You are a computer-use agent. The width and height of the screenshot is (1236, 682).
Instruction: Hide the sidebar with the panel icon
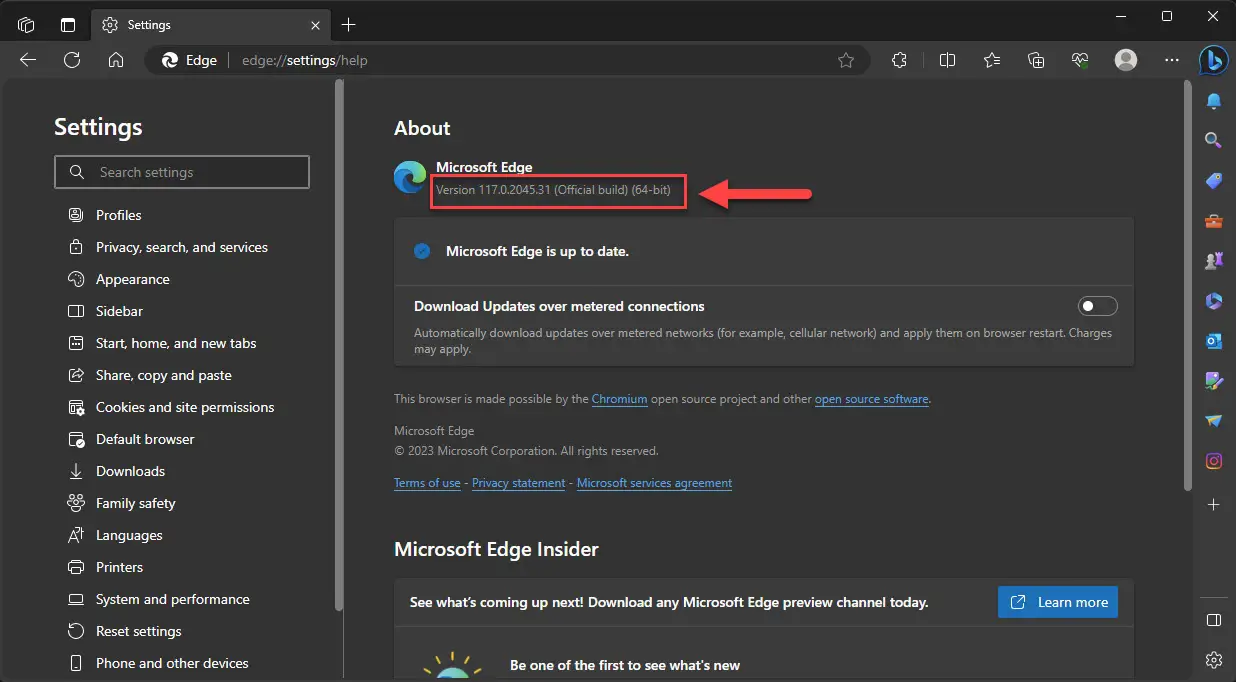(x=1214, y=620)
